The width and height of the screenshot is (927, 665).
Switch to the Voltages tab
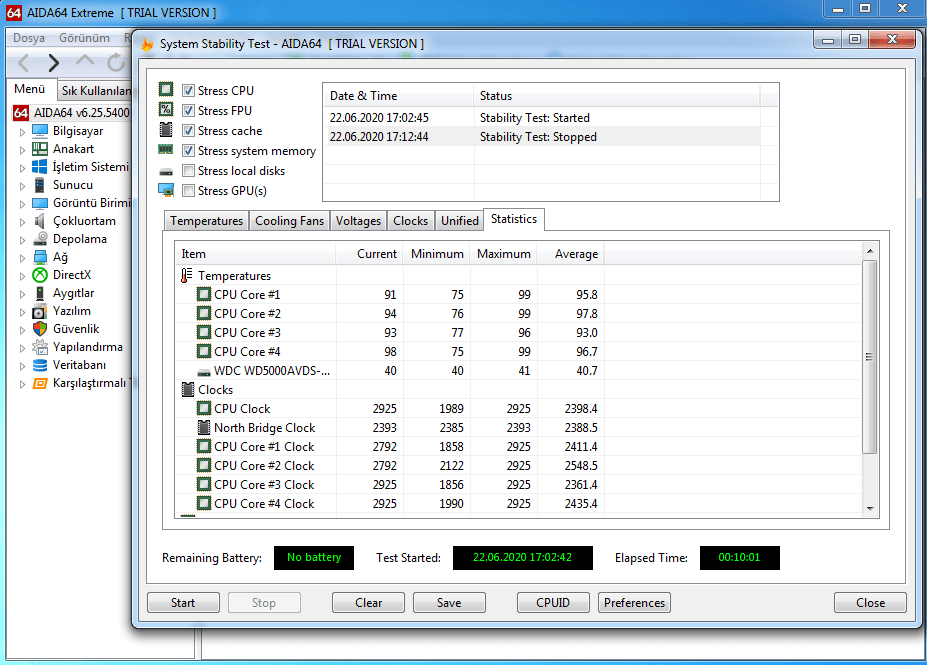(358, 220)
